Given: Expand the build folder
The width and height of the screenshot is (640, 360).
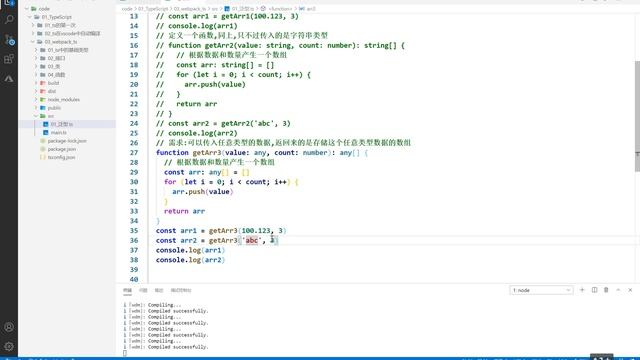Looking at the screenshot, I should point(36,83).
